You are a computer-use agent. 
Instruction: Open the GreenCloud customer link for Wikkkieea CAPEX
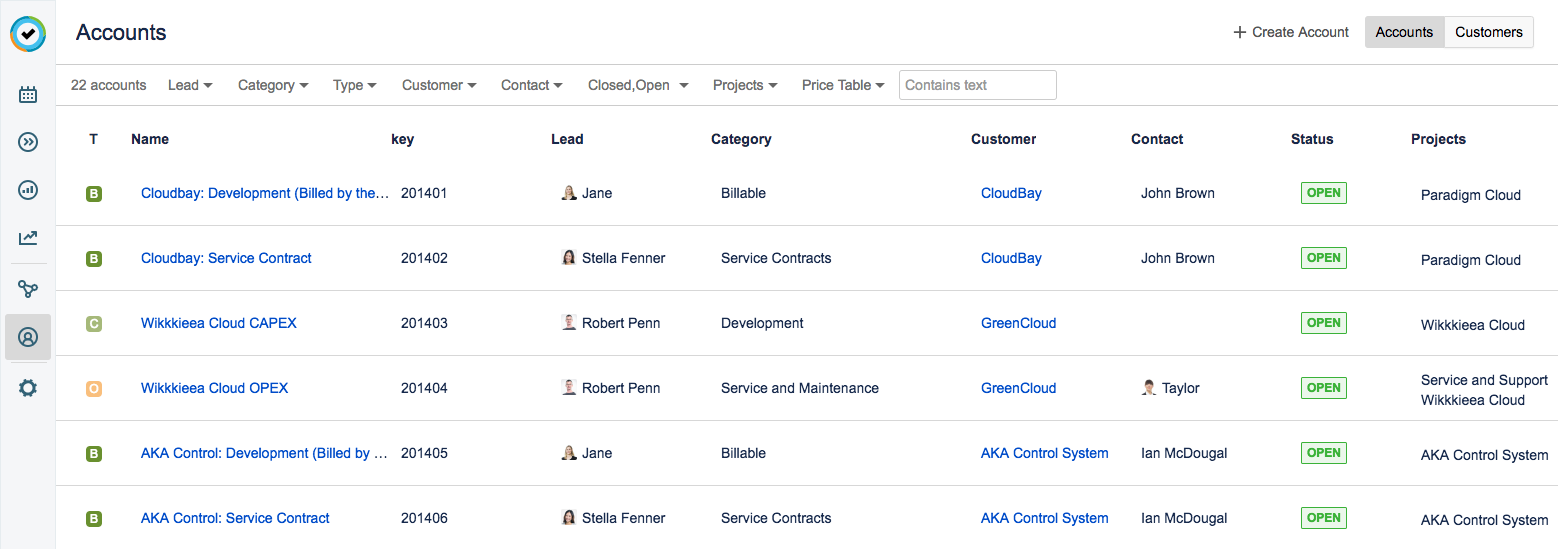coord(1018,323)
